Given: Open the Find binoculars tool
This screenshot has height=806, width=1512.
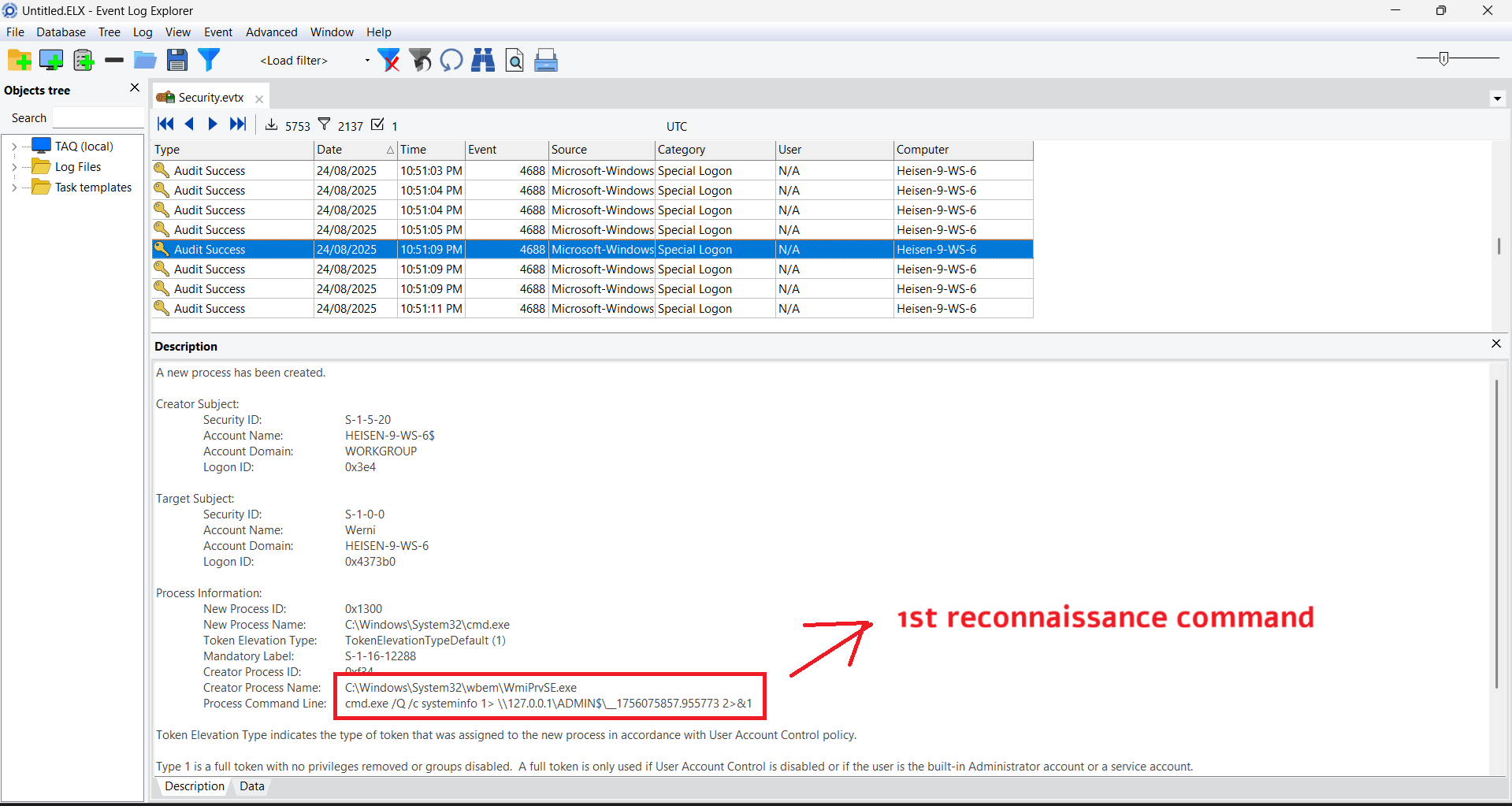Looking at the screenshot, I should (482, 60).
